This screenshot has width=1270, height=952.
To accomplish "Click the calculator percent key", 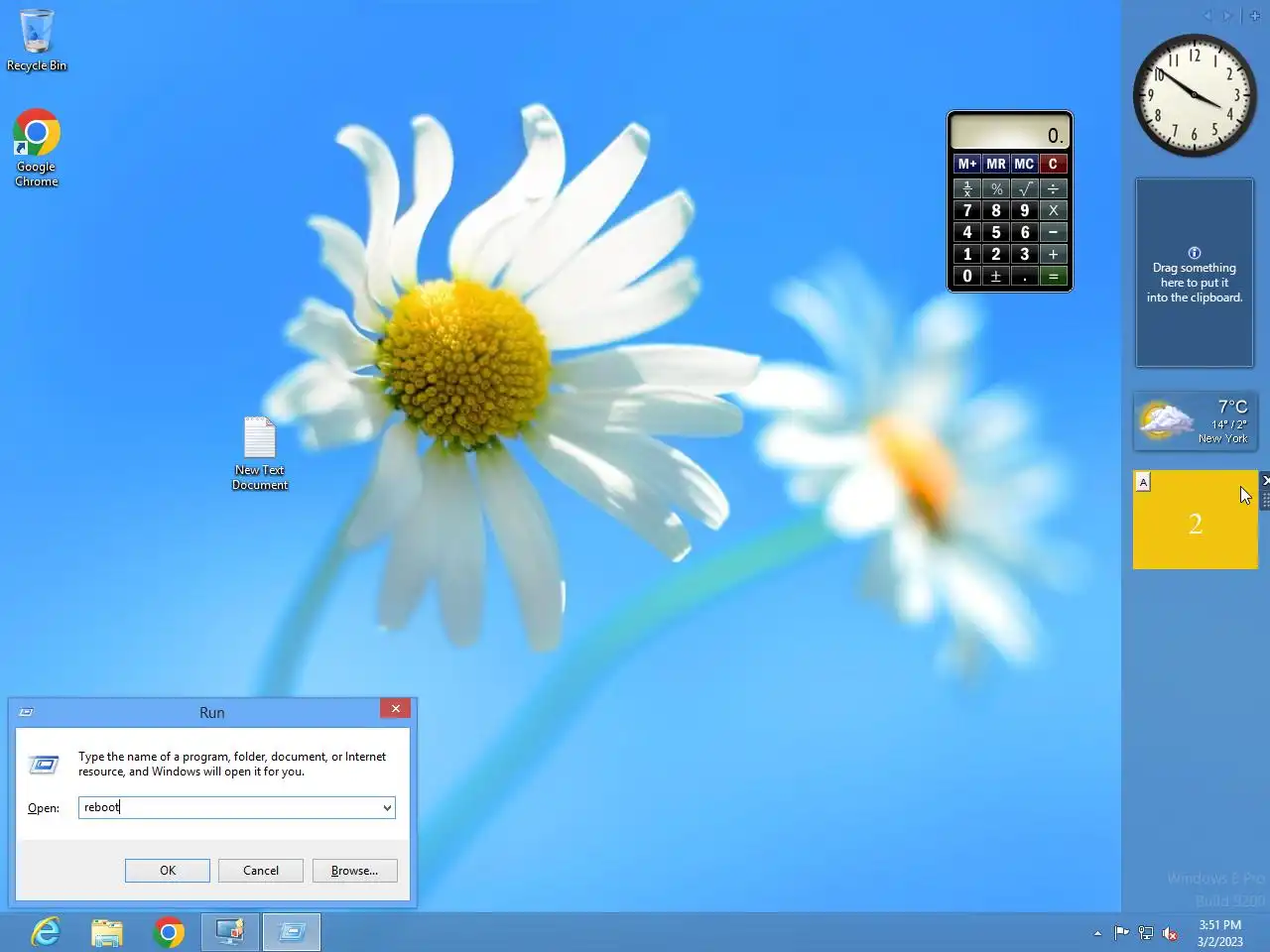I will point(996,188).
